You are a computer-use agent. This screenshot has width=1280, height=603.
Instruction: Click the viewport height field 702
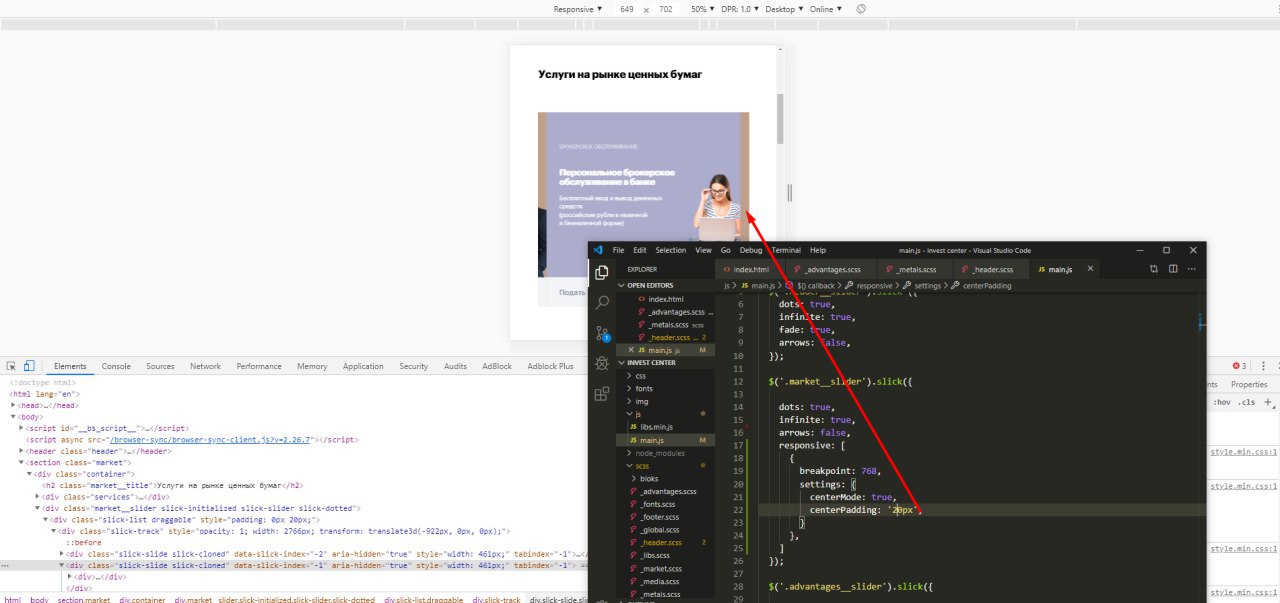[x=666, y=9]
